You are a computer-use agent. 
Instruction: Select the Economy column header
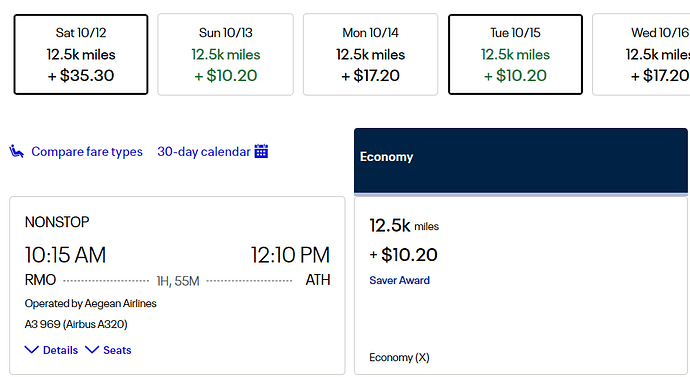[x=521, y=161]
